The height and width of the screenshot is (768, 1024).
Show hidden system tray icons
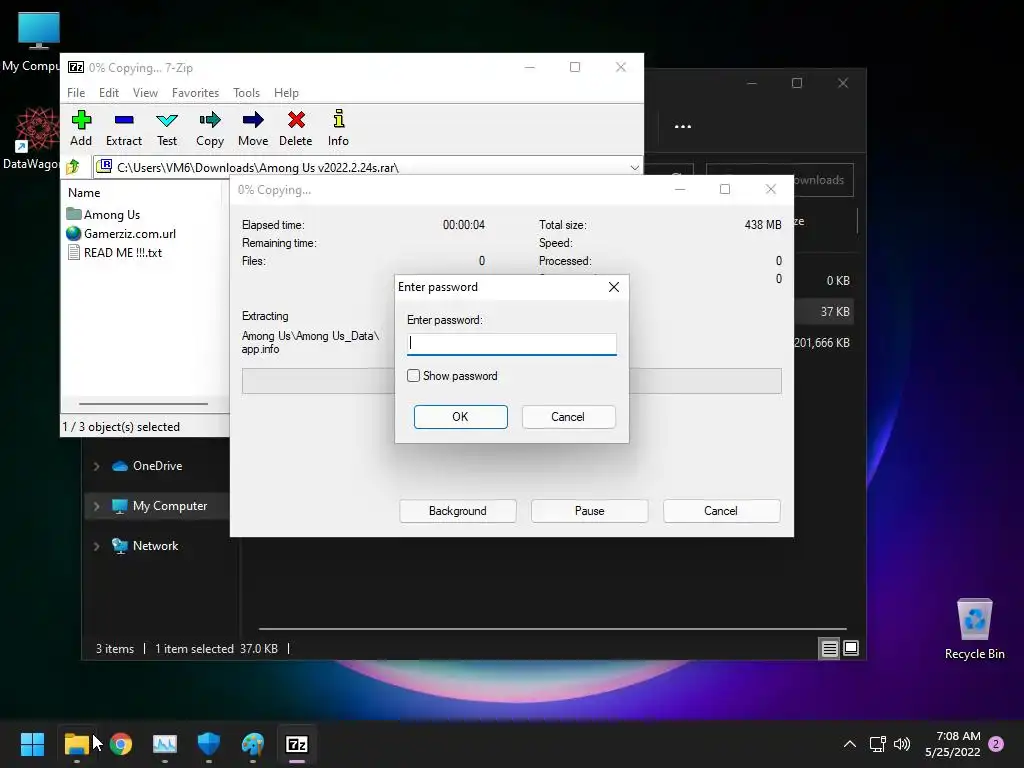click(850, 744)
